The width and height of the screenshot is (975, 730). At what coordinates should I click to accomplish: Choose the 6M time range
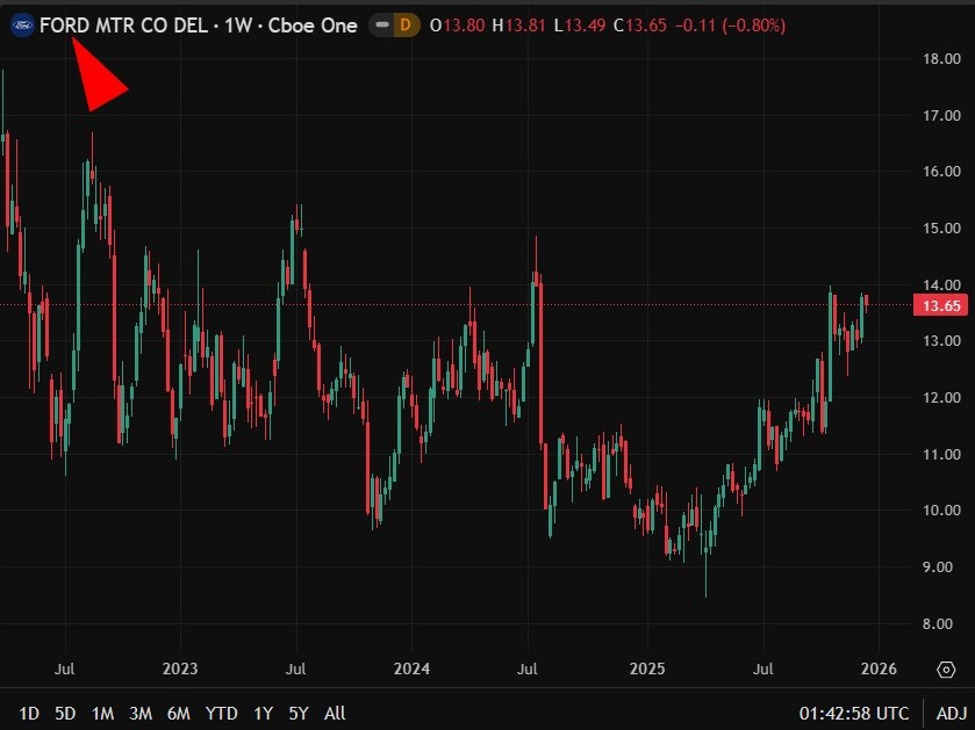pyautogui.click(x=179, y=713)
